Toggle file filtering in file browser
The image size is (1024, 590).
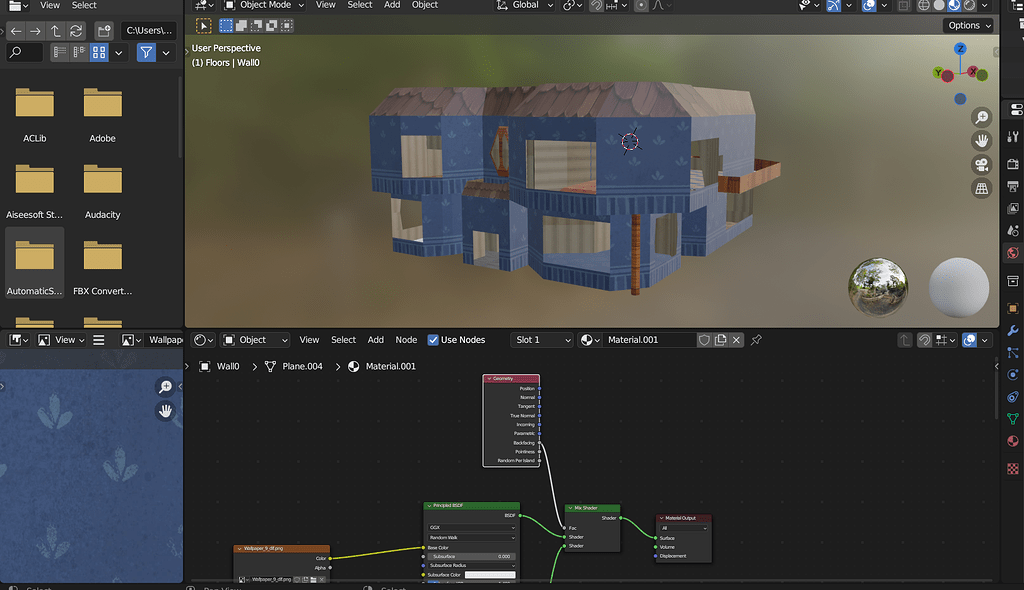(x=146, y=52)
